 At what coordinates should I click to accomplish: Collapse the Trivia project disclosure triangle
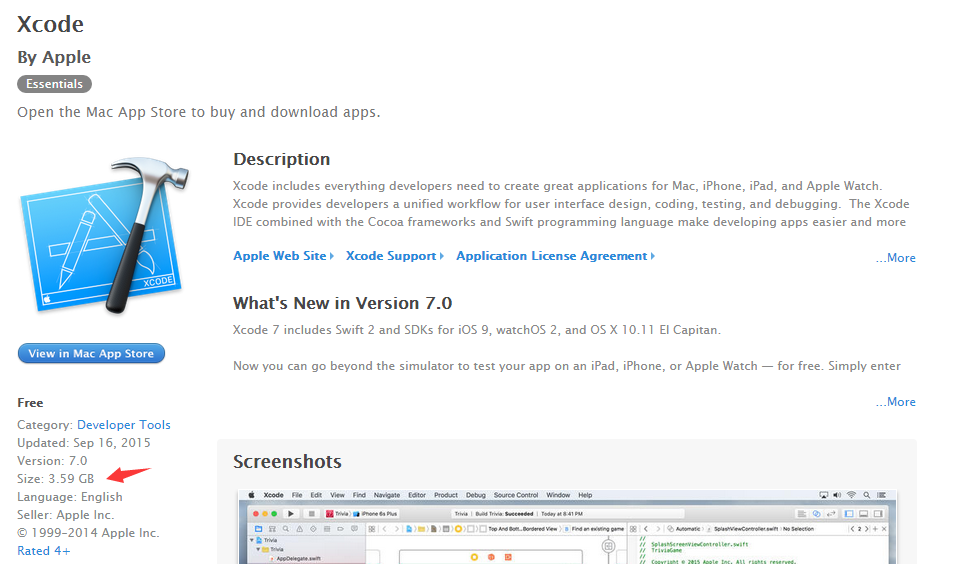tap(252, 540)
